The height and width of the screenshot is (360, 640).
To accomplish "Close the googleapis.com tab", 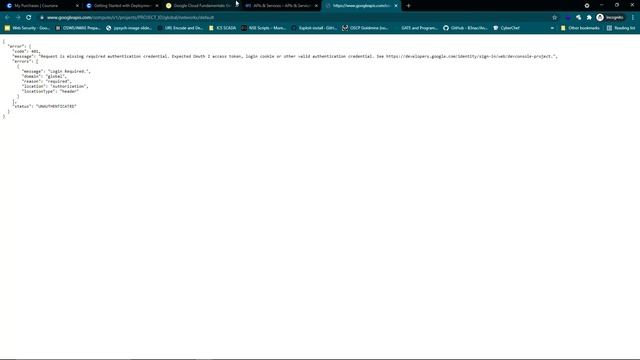I will [396, 6].
